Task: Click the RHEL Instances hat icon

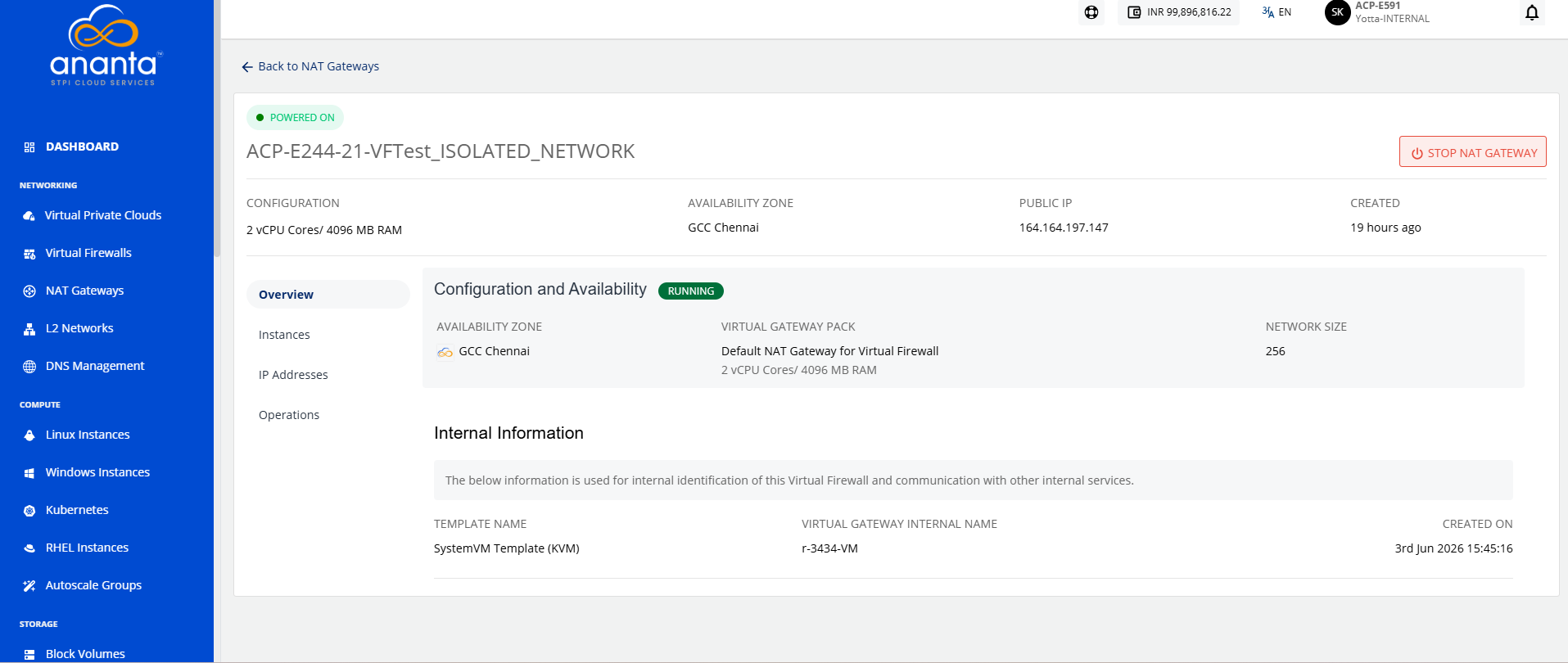Action: click(29, 548)
